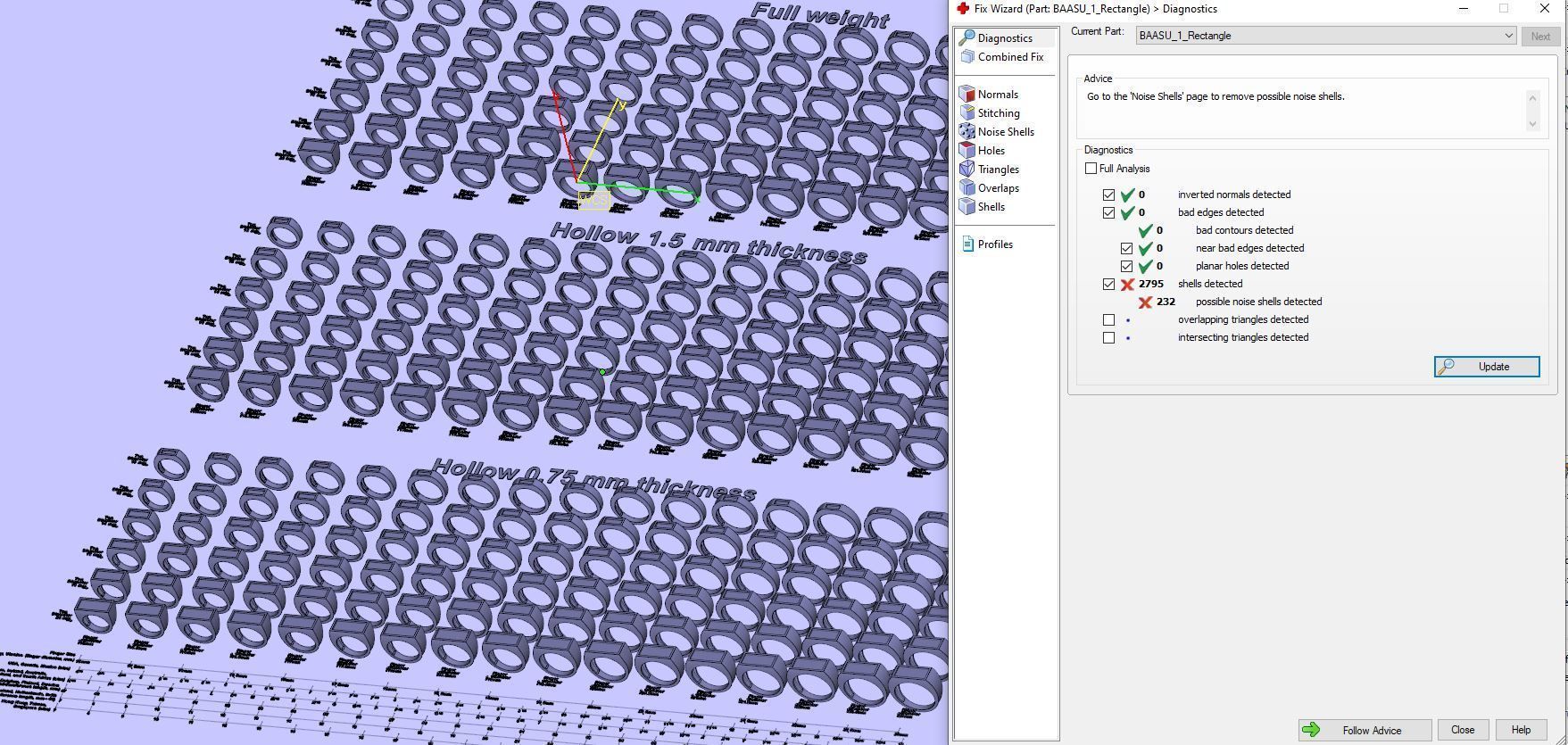Click 'Hollow 1.5 mm thickness' label
The height and width of the screenshot is (745, 1568).
[x=709, y=244]
